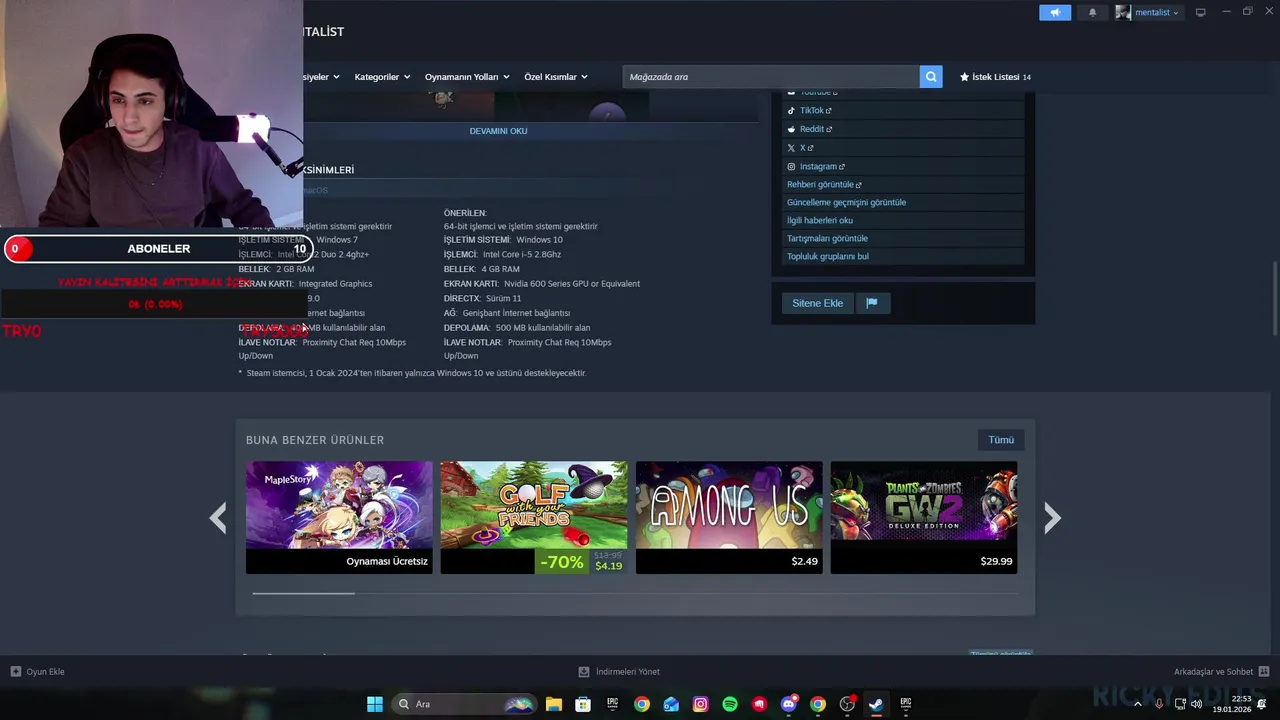Open the mentalist account dropdown

pyautogui.click(x=1155, y=12)
